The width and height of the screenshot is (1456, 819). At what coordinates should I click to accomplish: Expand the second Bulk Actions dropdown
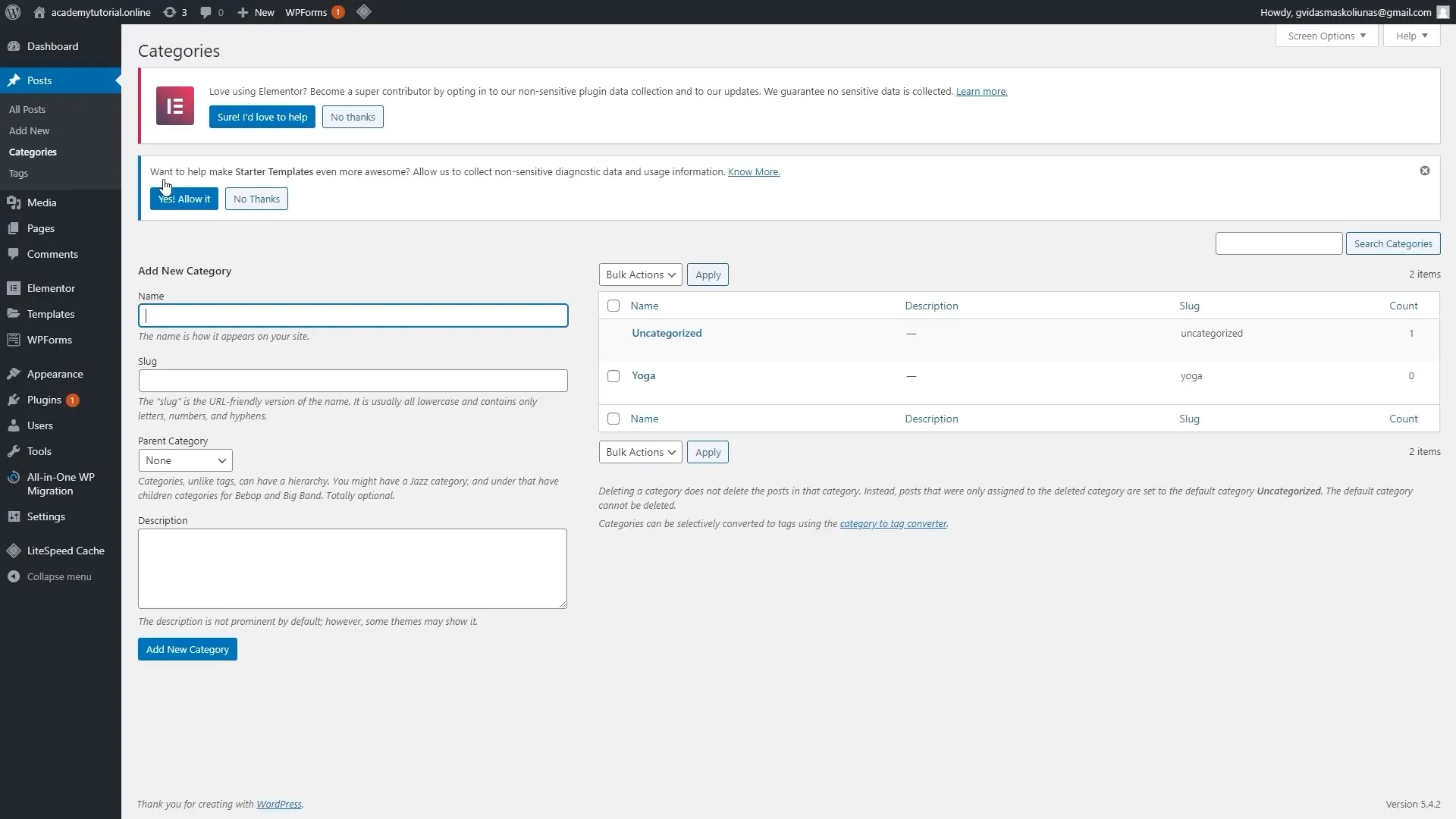(640, 452)
